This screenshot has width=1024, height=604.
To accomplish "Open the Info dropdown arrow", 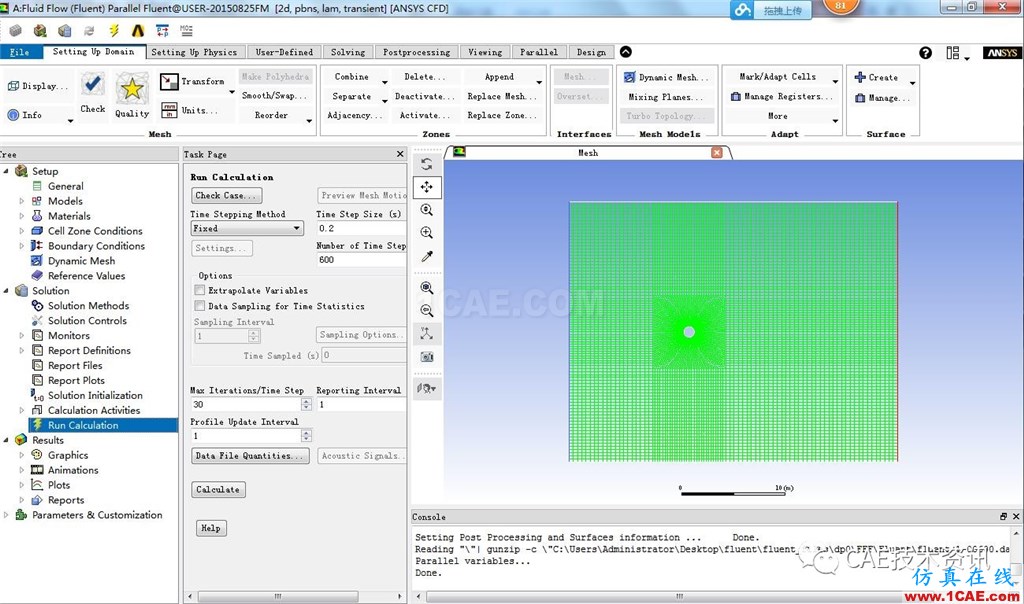I will [70, 121].
